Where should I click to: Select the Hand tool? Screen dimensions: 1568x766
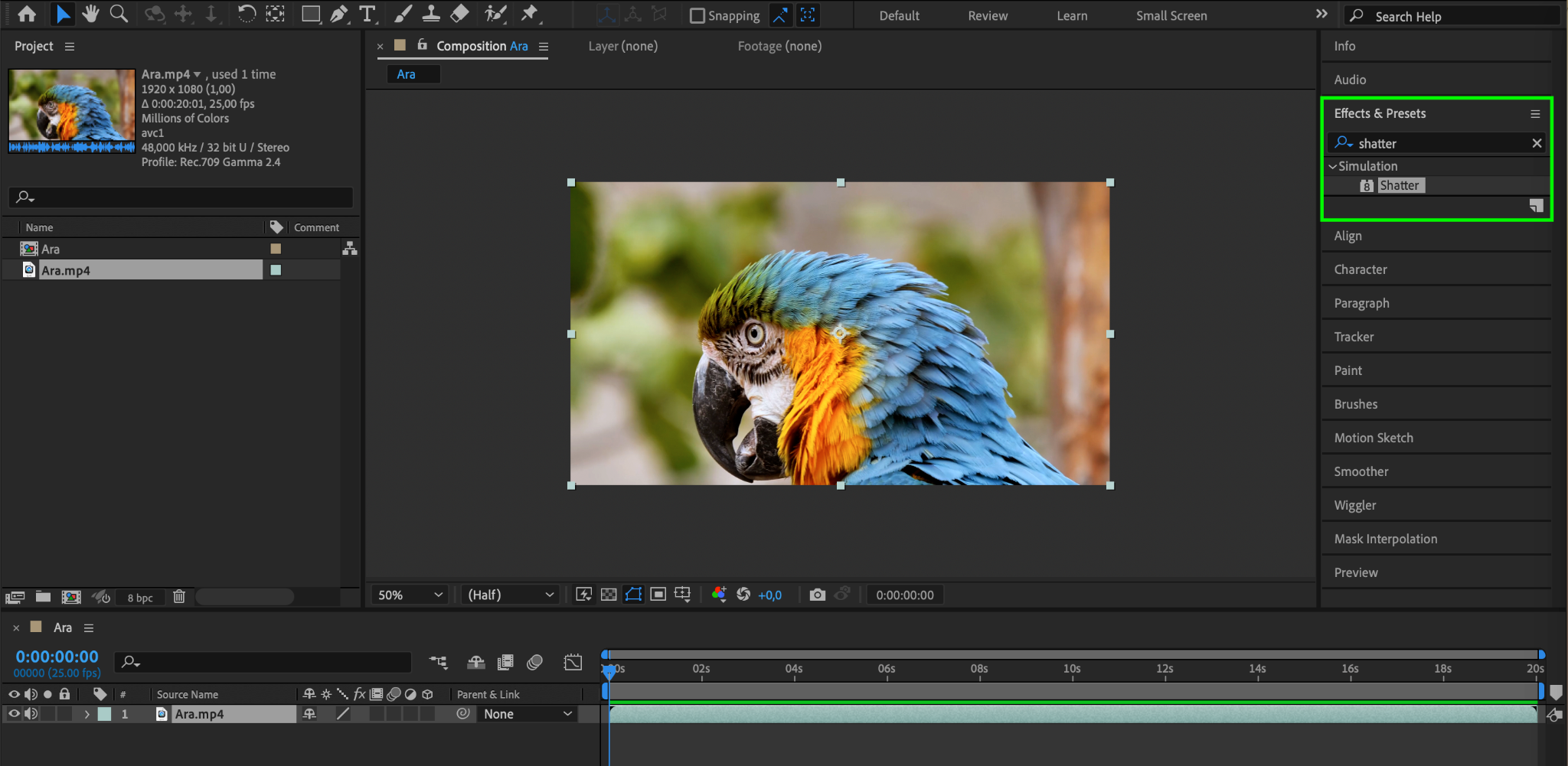click(x=90, y=14)
